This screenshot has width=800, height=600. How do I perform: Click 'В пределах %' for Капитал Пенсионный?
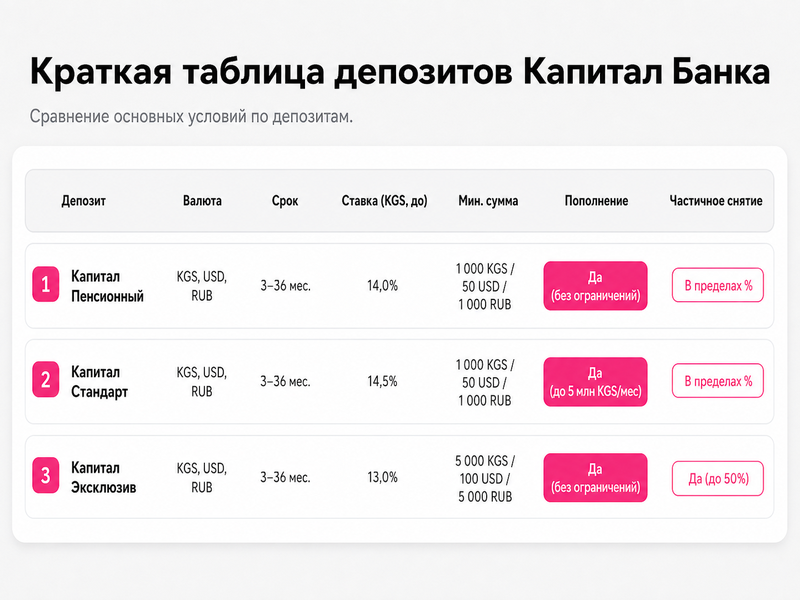[x=718, y=285]
